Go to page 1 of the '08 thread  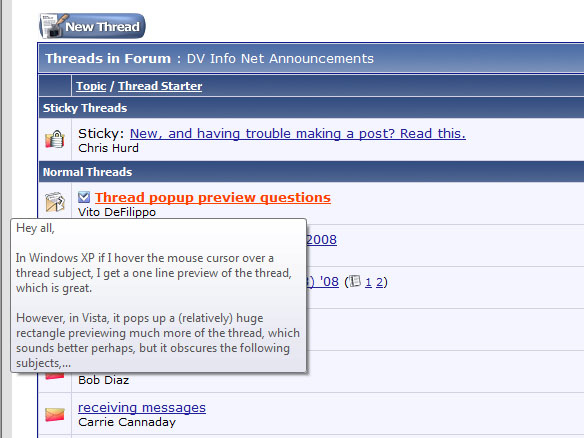[x=368, y=282]
